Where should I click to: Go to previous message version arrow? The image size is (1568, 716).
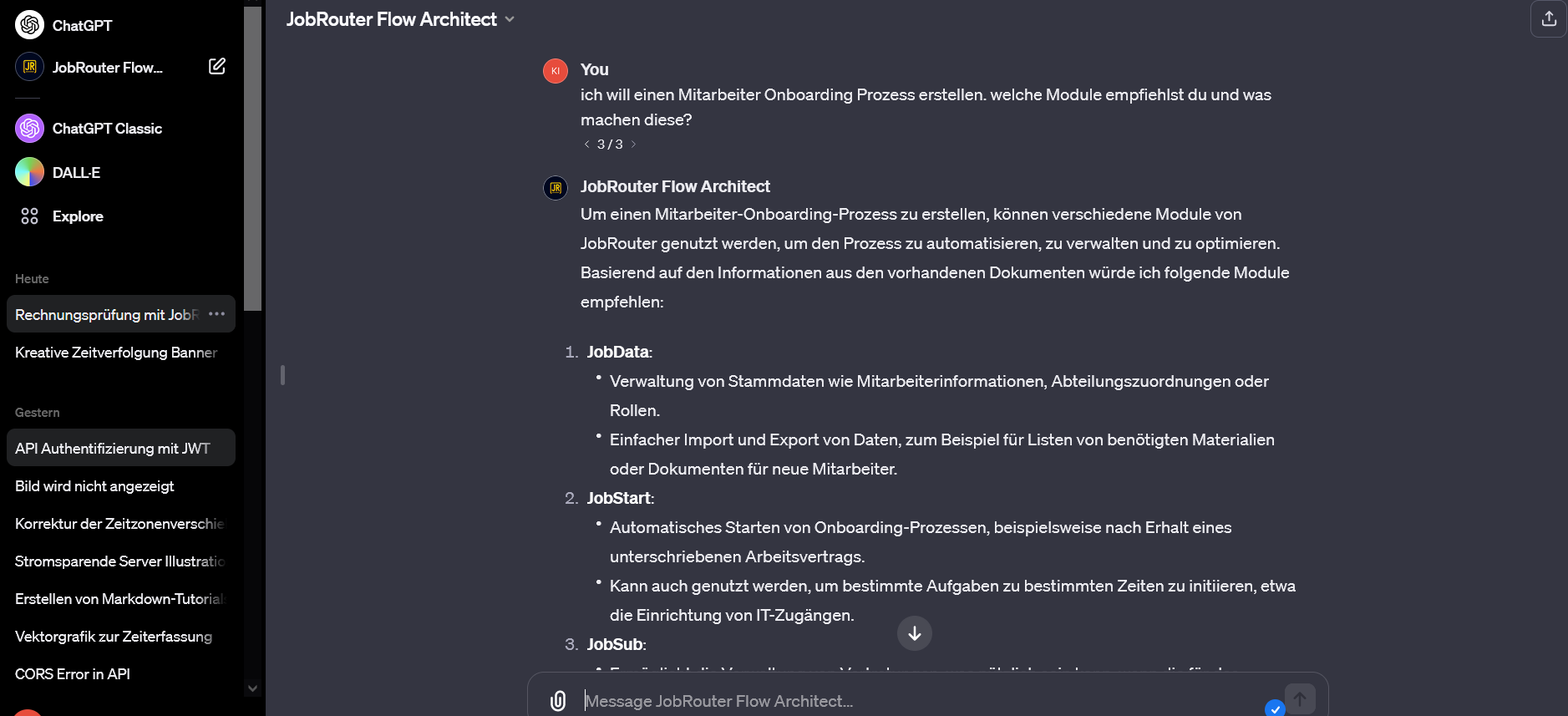[586, 144]
